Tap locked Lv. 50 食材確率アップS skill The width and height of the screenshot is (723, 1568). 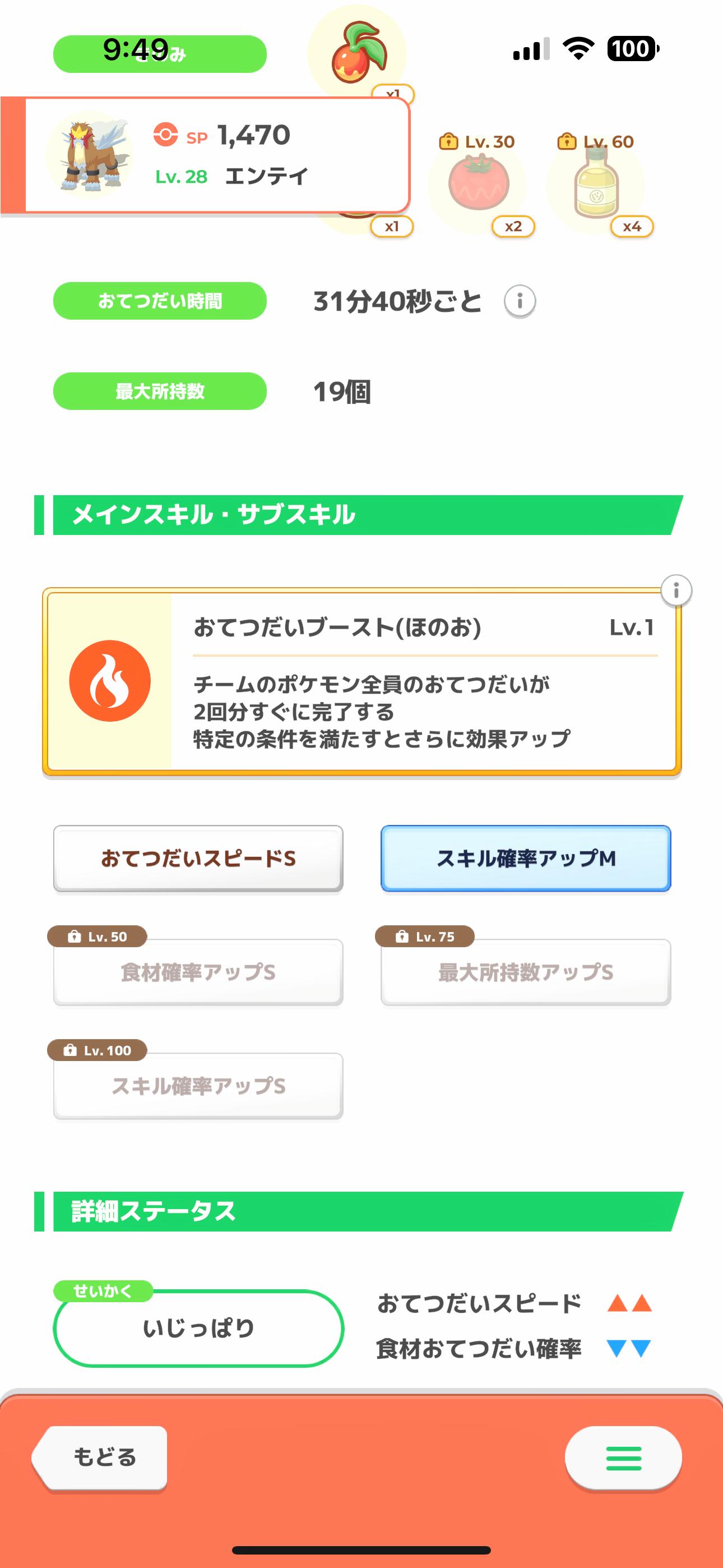pyautogui.click(x=198, y=972)
